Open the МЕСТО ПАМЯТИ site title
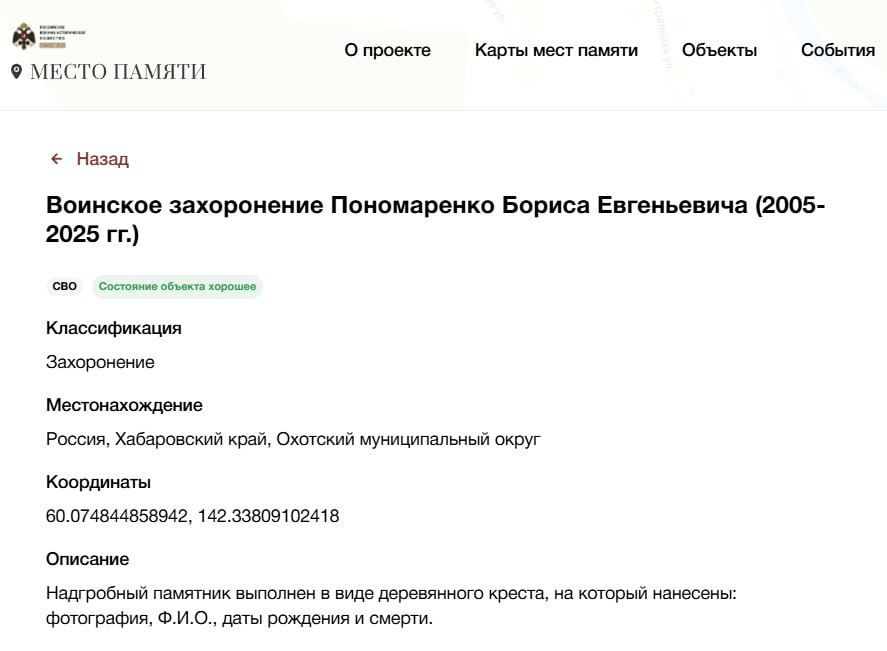This screenshot has height=651, width=887. click(x=118, y=72)
